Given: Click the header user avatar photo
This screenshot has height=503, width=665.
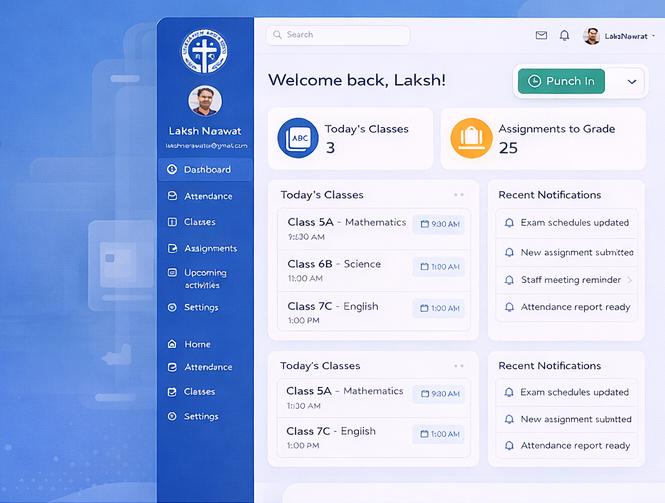Looking at the screenshot, I should (591, 36).
